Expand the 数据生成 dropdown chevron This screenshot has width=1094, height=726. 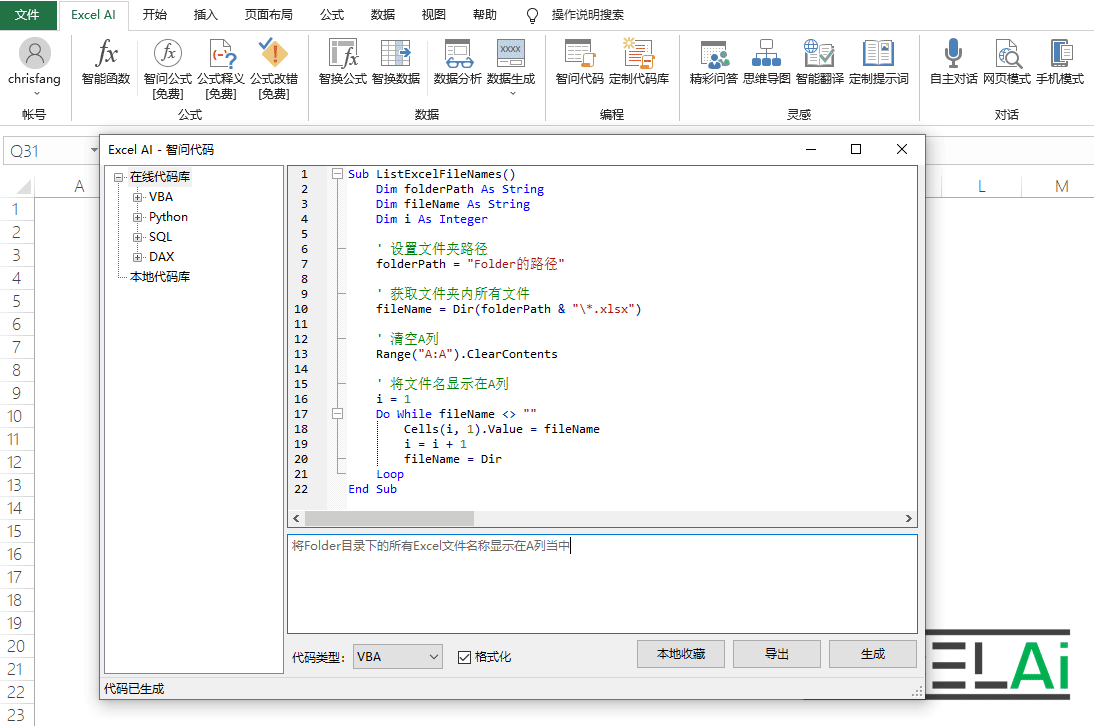512,93
